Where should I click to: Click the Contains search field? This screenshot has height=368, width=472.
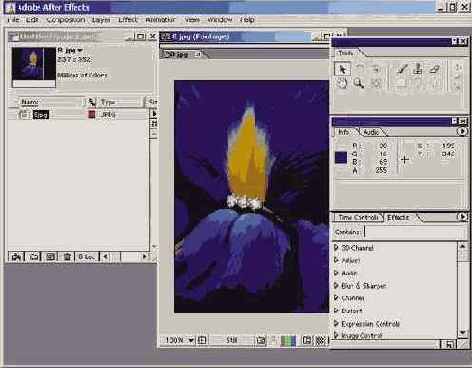(414, 232)
